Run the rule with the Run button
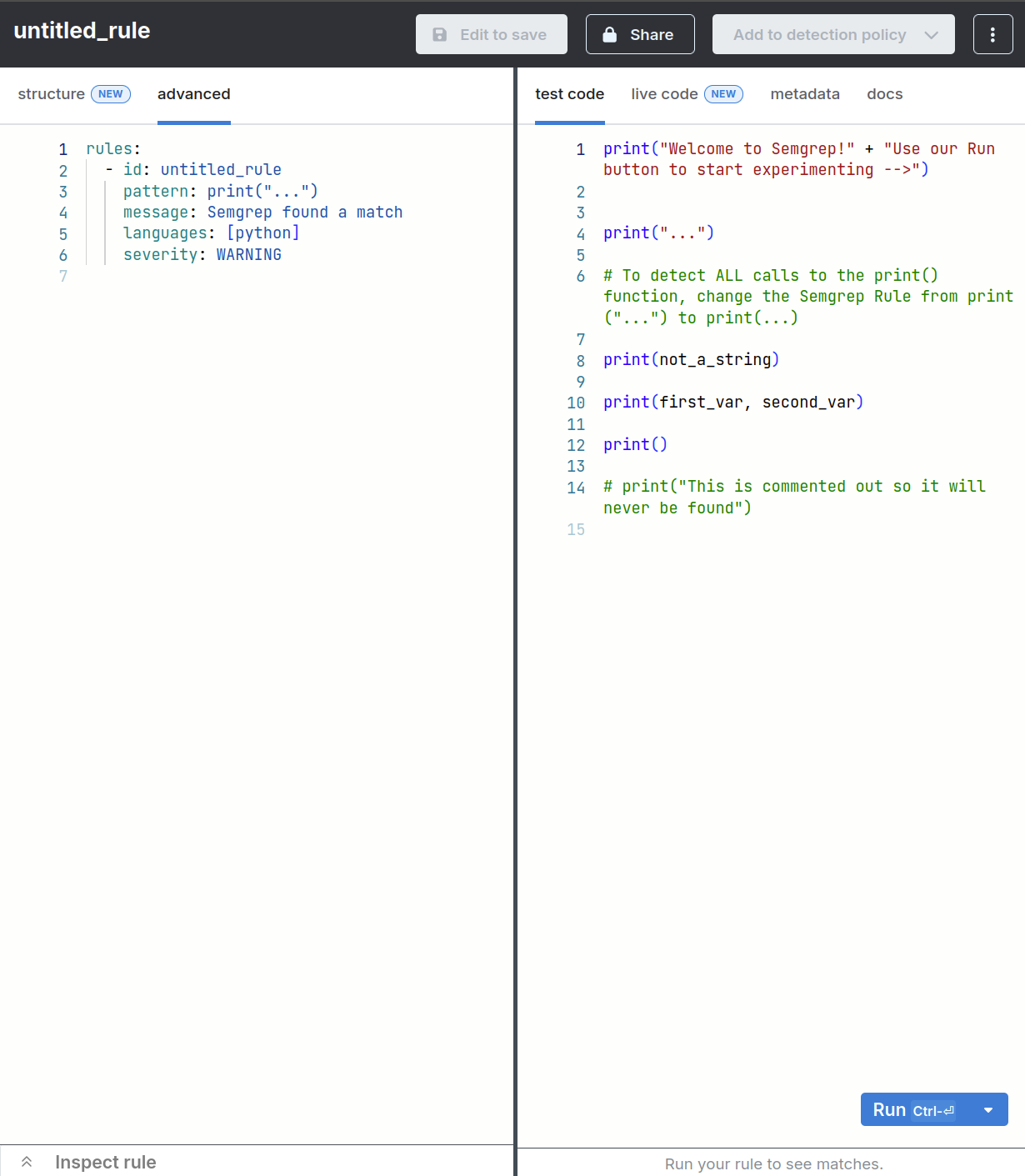This screenshot has width=1025, height=1176. click(915, 1110)
